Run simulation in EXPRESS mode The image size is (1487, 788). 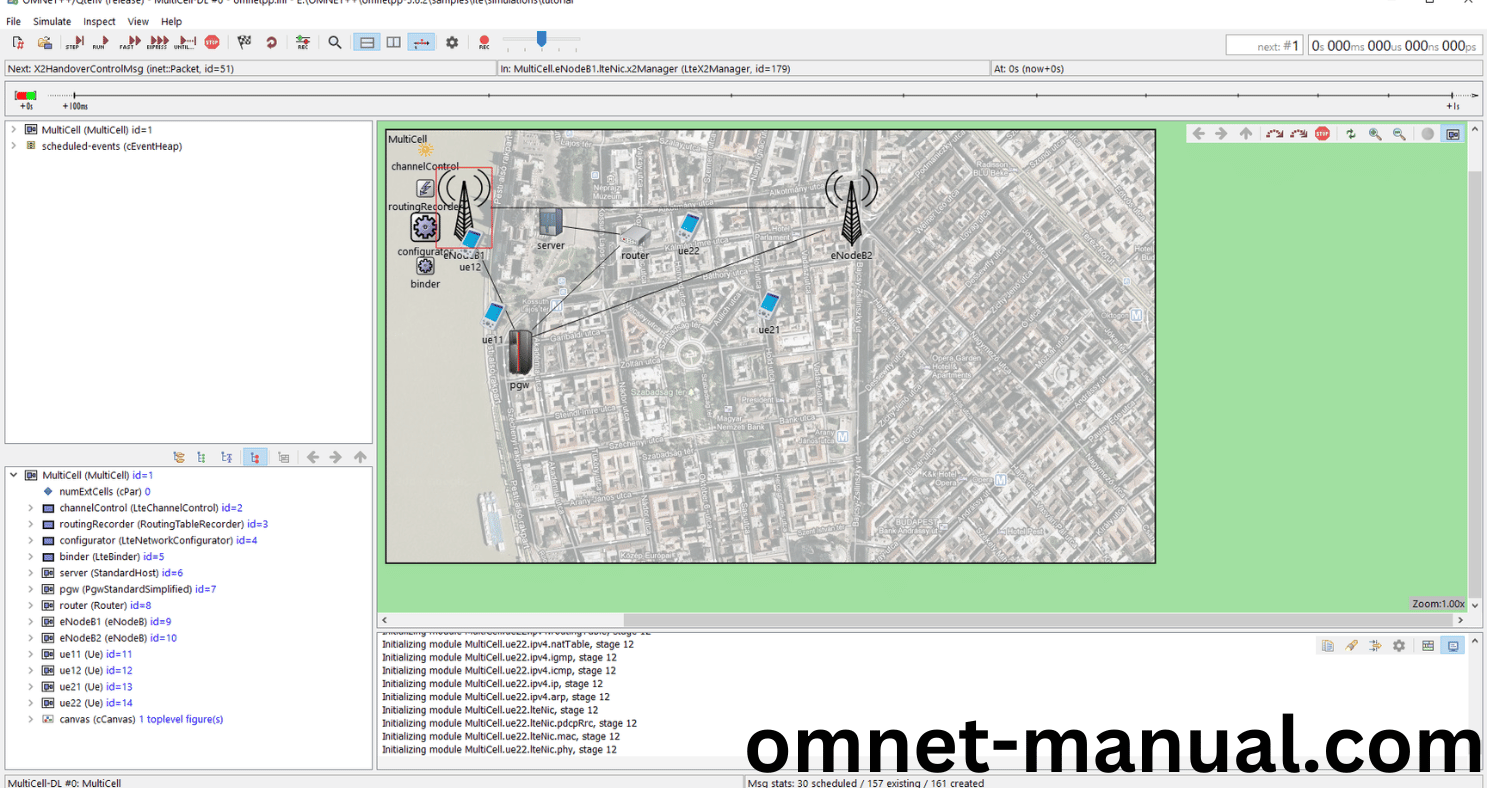coord(158,42)
